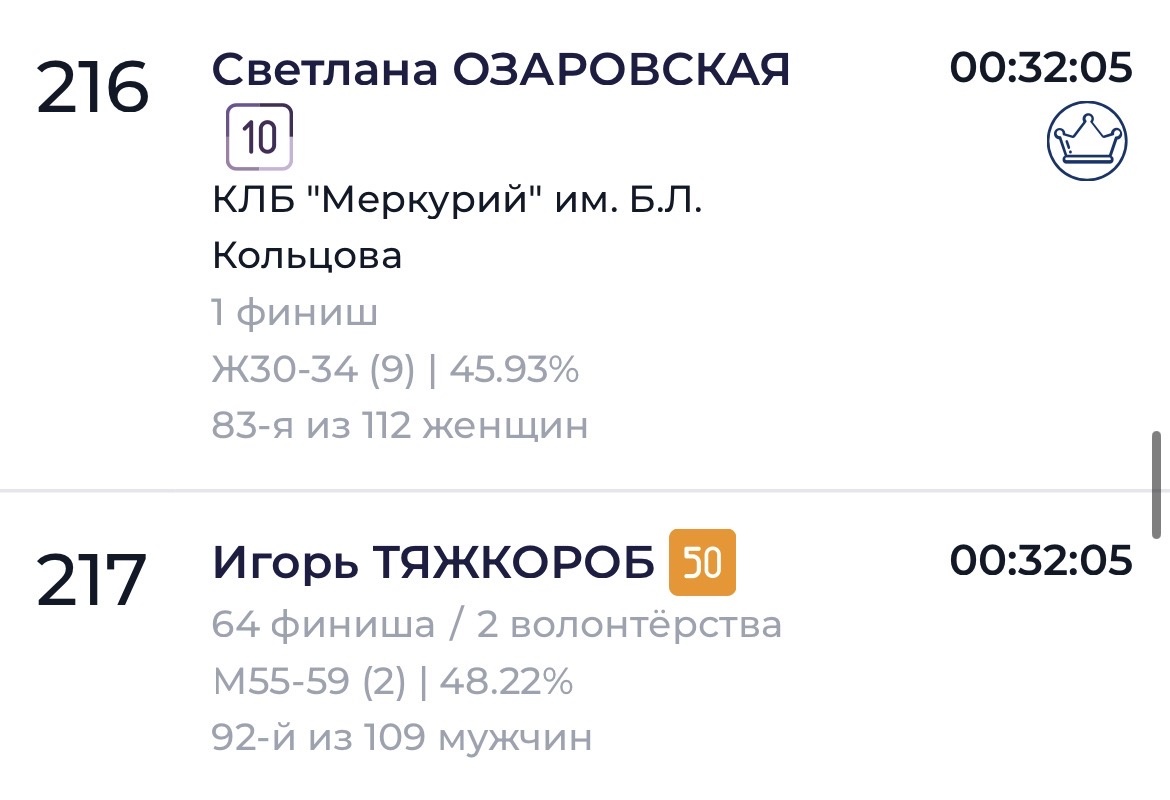Screen dimensions: 1170x800
Task: Tap Игорь's finish time 00:32:05
Action: click(x=1041, y=561)
